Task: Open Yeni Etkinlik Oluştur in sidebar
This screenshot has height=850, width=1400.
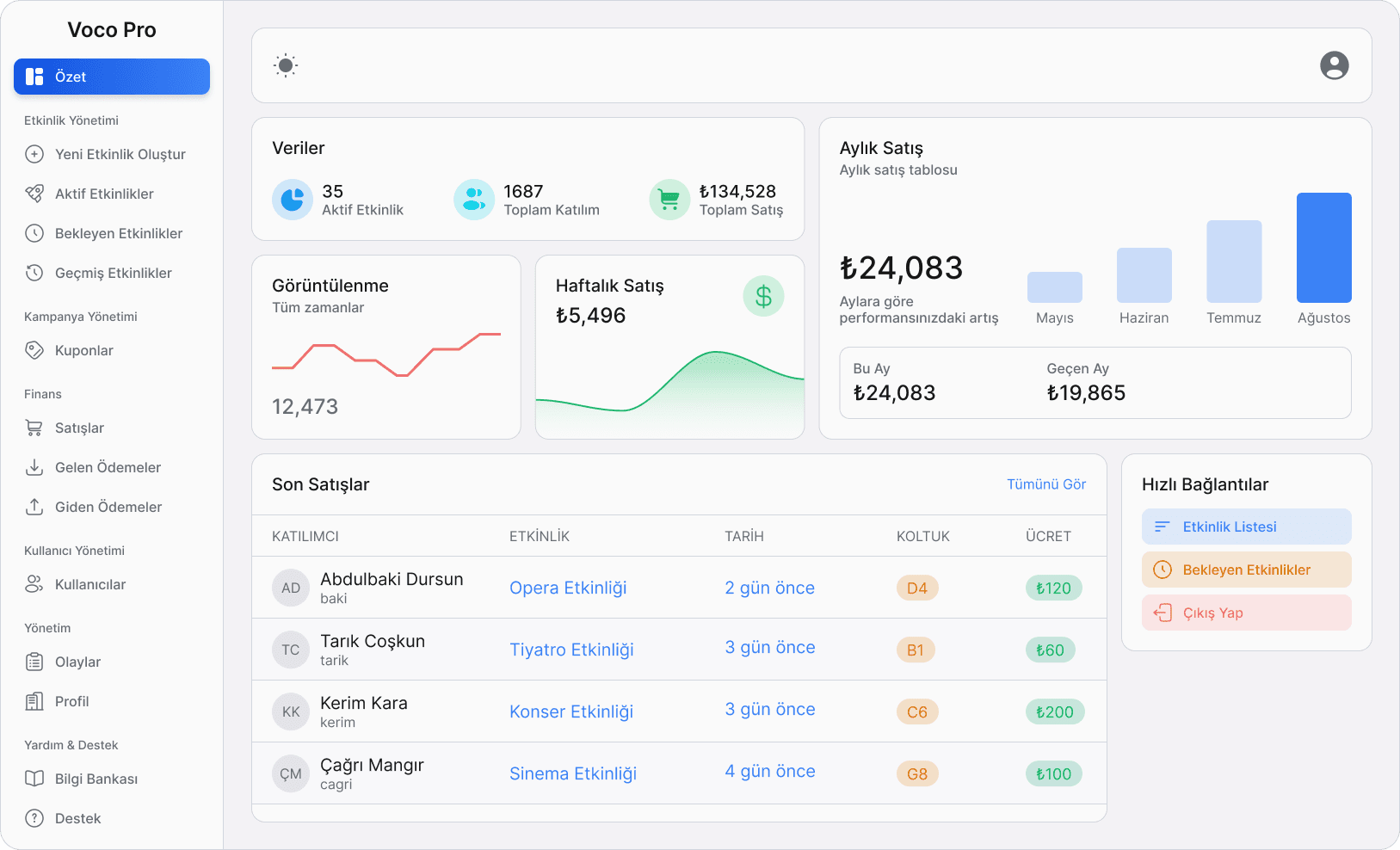Action: [x=120, y=154]
